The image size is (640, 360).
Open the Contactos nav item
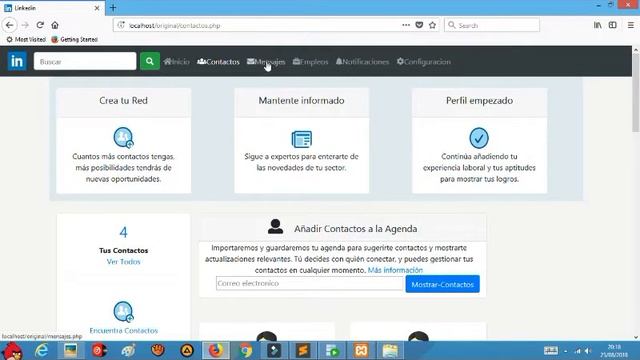coord(218,62)
